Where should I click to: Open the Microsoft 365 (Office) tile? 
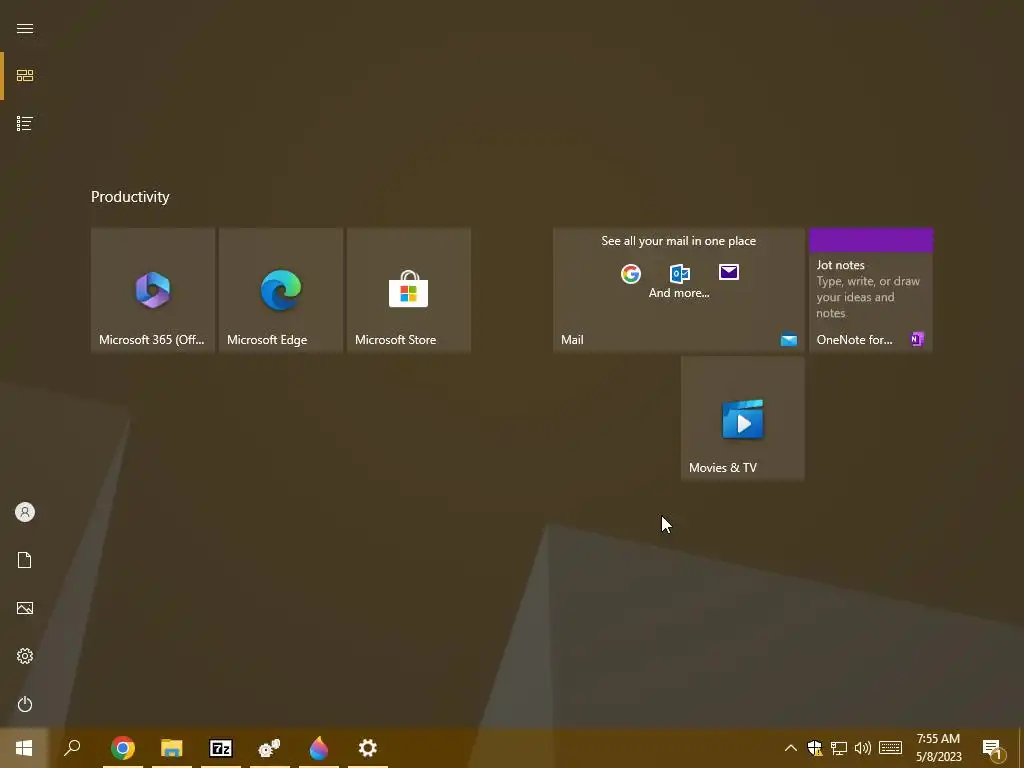153,290
